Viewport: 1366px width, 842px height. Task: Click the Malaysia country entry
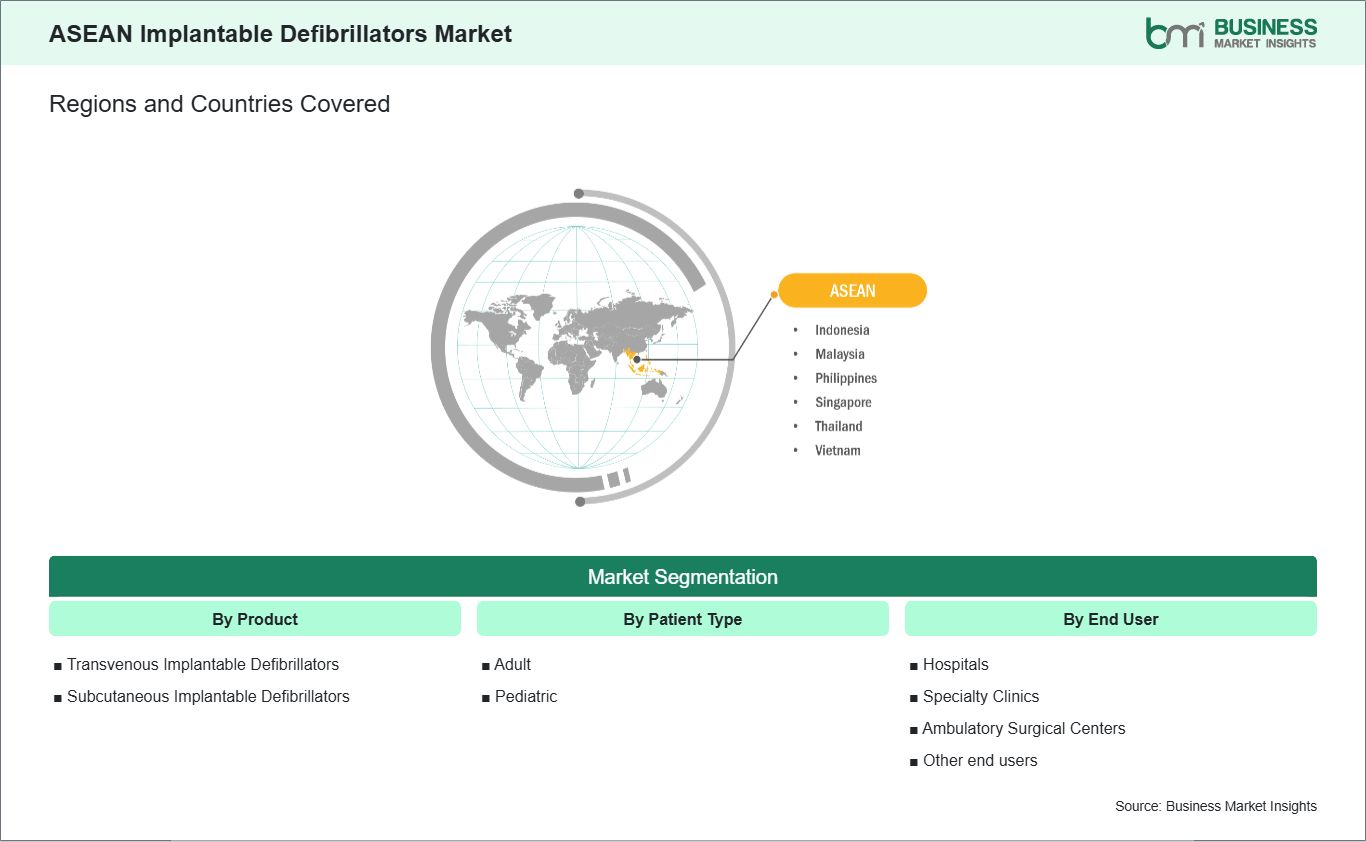click(840, 354)
